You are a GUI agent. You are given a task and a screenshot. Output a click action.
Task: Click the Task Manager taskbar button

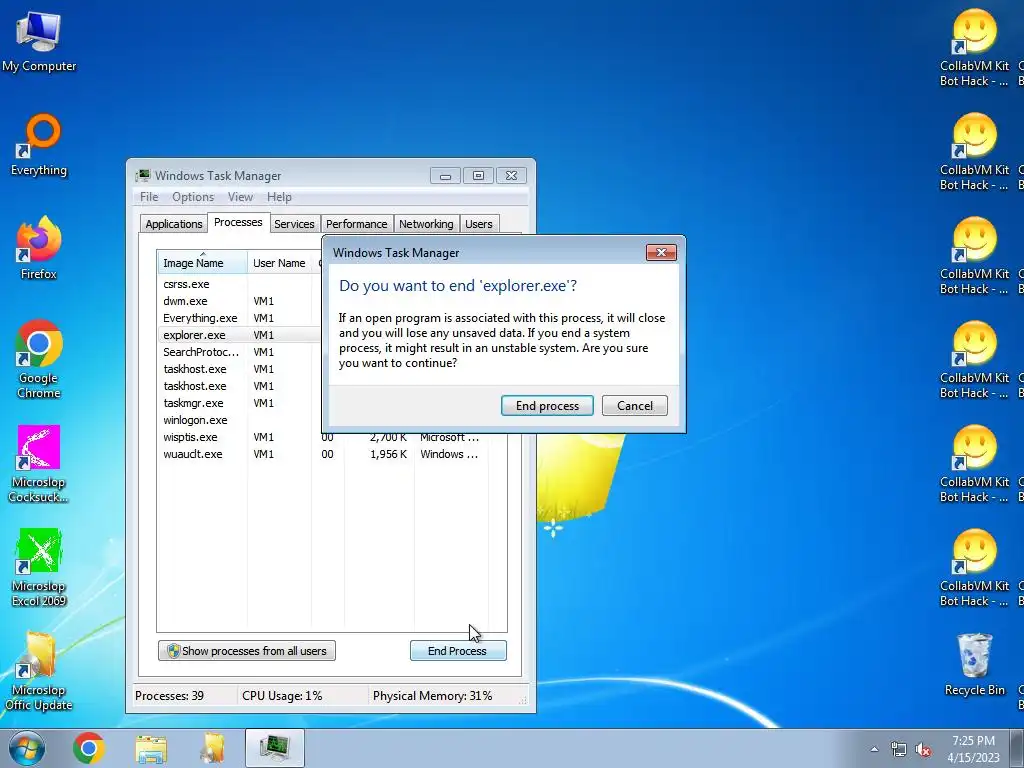tap(274, 748)
